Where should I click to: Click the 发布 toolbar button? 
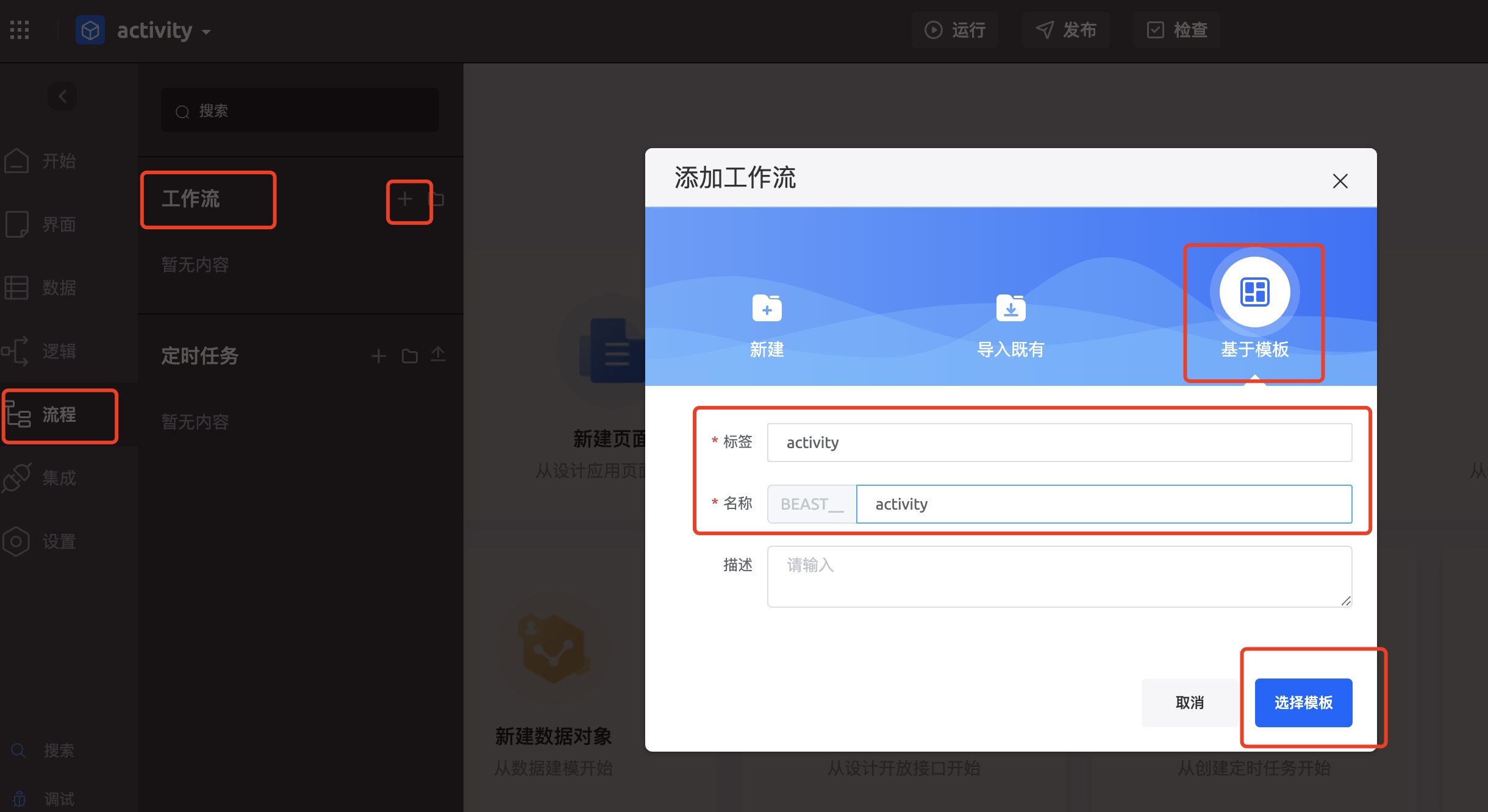click(1067, 30)
